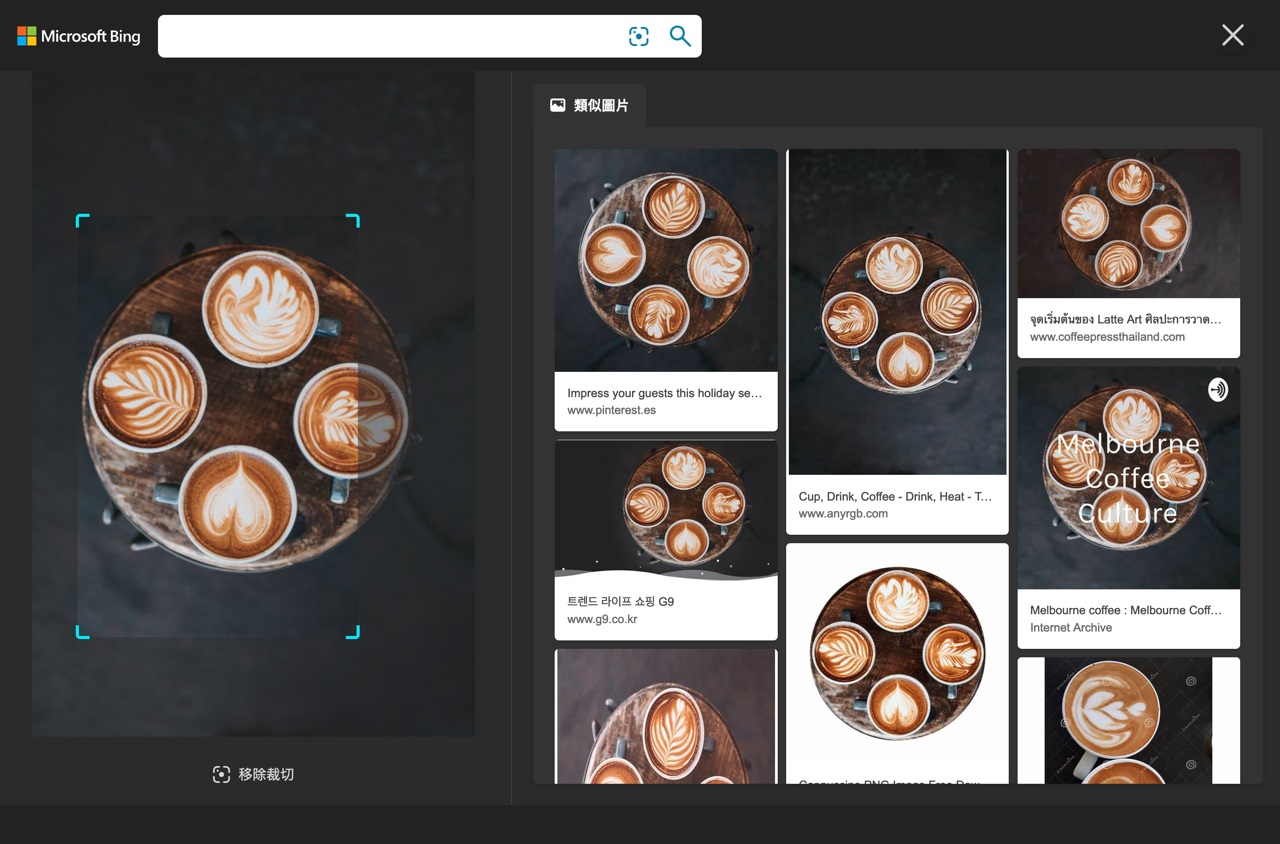Image resolution: width=1280 pixels, height=844 pixels.
Task: Click the magnifying glass search icon
Action: (680, 36)
